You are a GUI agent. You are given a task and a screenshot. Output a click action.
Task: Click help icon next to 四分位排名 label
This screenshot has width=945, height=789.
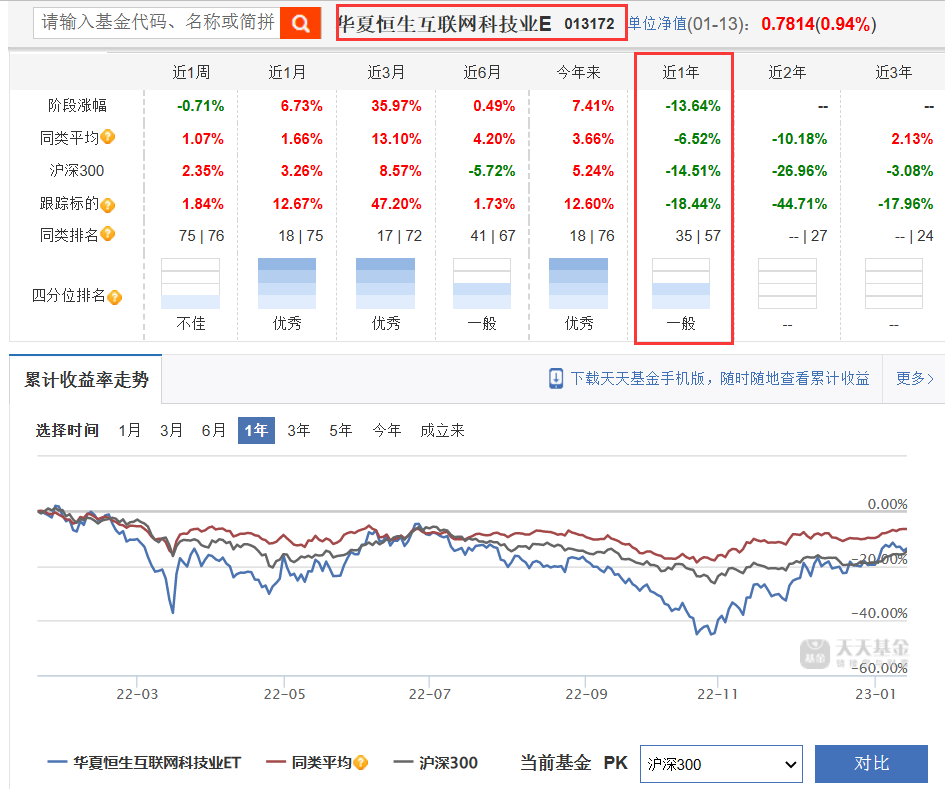[x=115, y=297]
